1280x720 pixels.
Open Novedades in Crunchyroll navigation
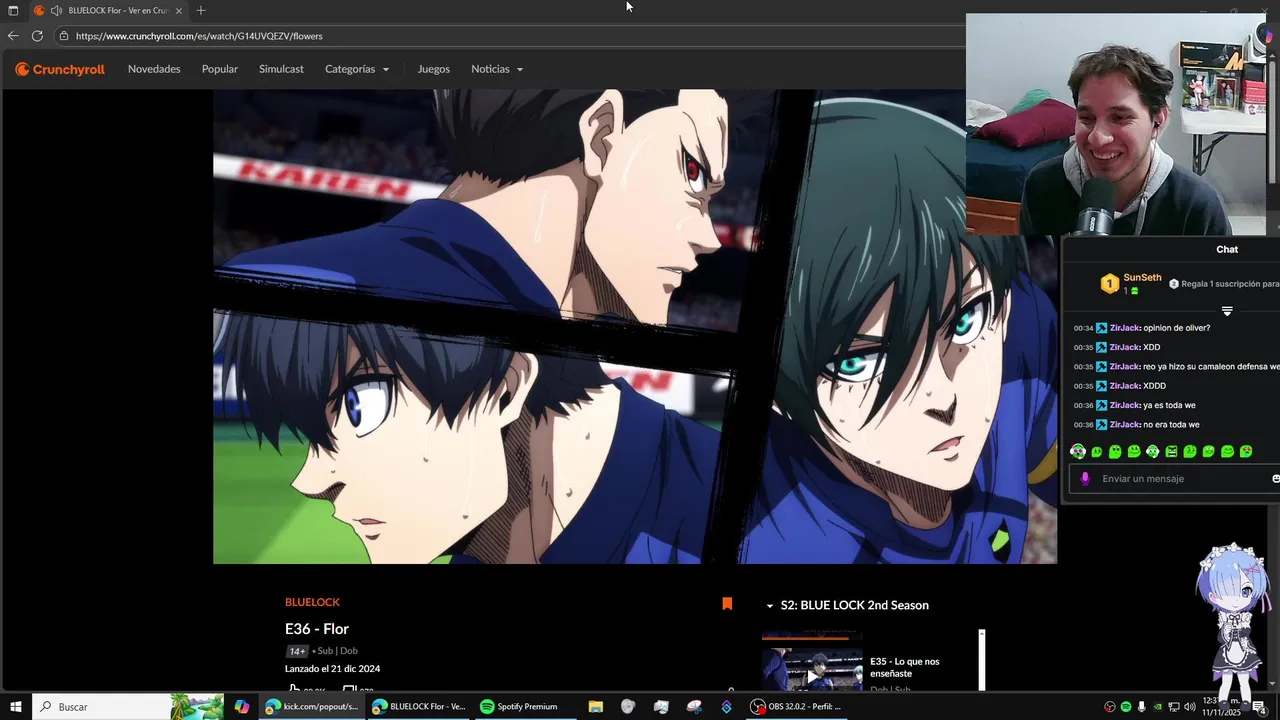tap(154, 69)
